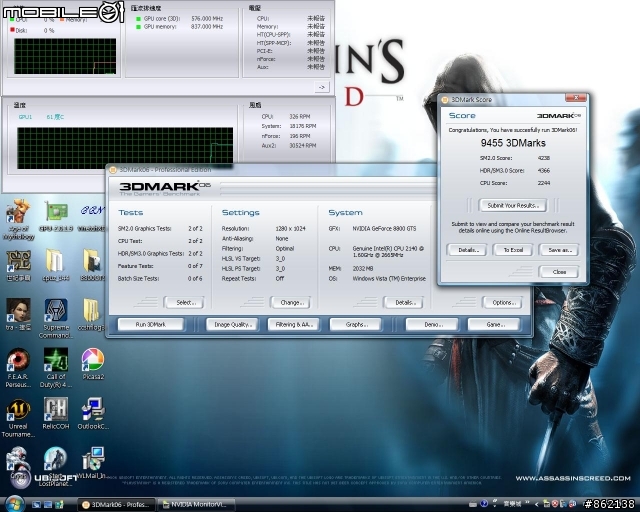This screenshot has width=640, height=512.
Task: Launch the Crysis desktop shortcut
Action: pyautogui.click(x=18, y=463)
